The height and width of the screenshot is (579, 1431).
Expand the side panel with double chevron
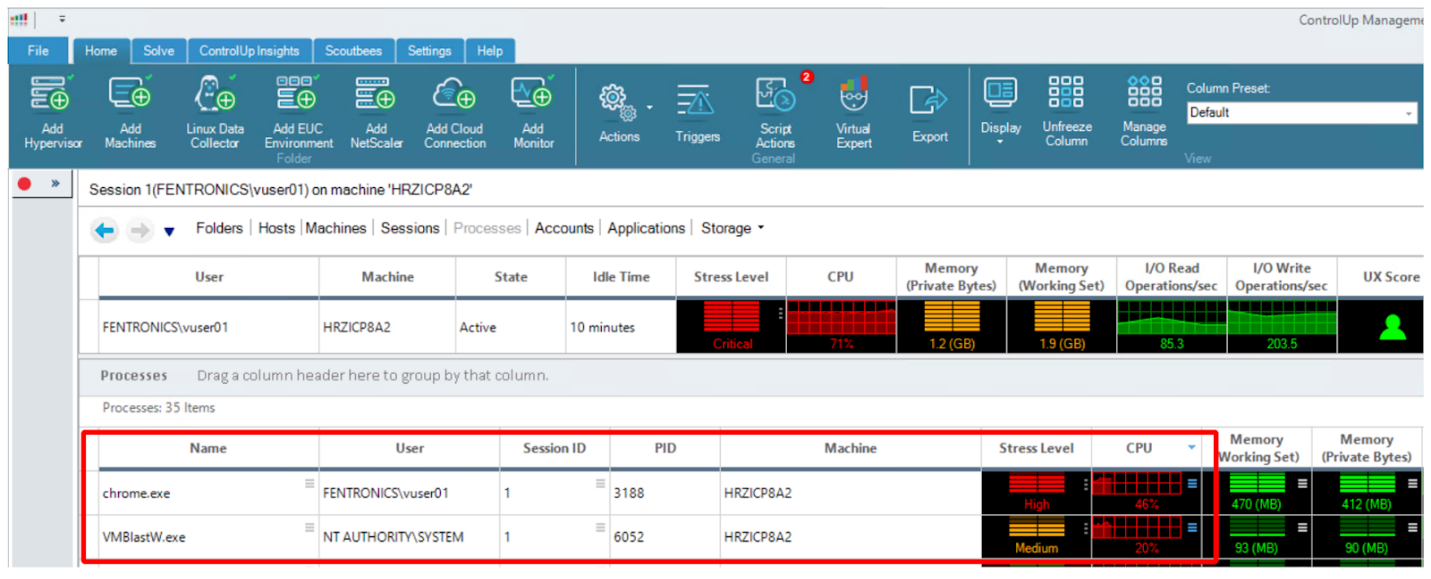55,184
